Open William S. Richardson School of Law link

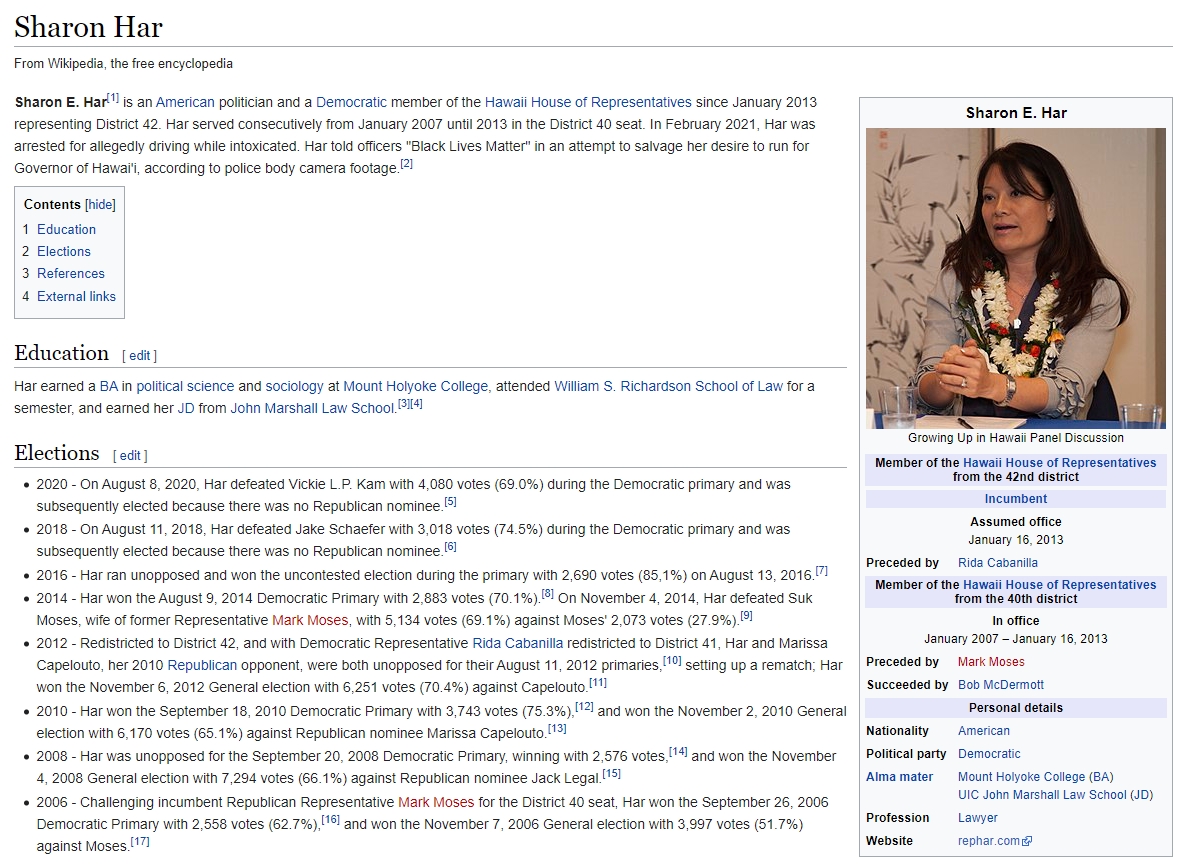click(x=668, y=386)
